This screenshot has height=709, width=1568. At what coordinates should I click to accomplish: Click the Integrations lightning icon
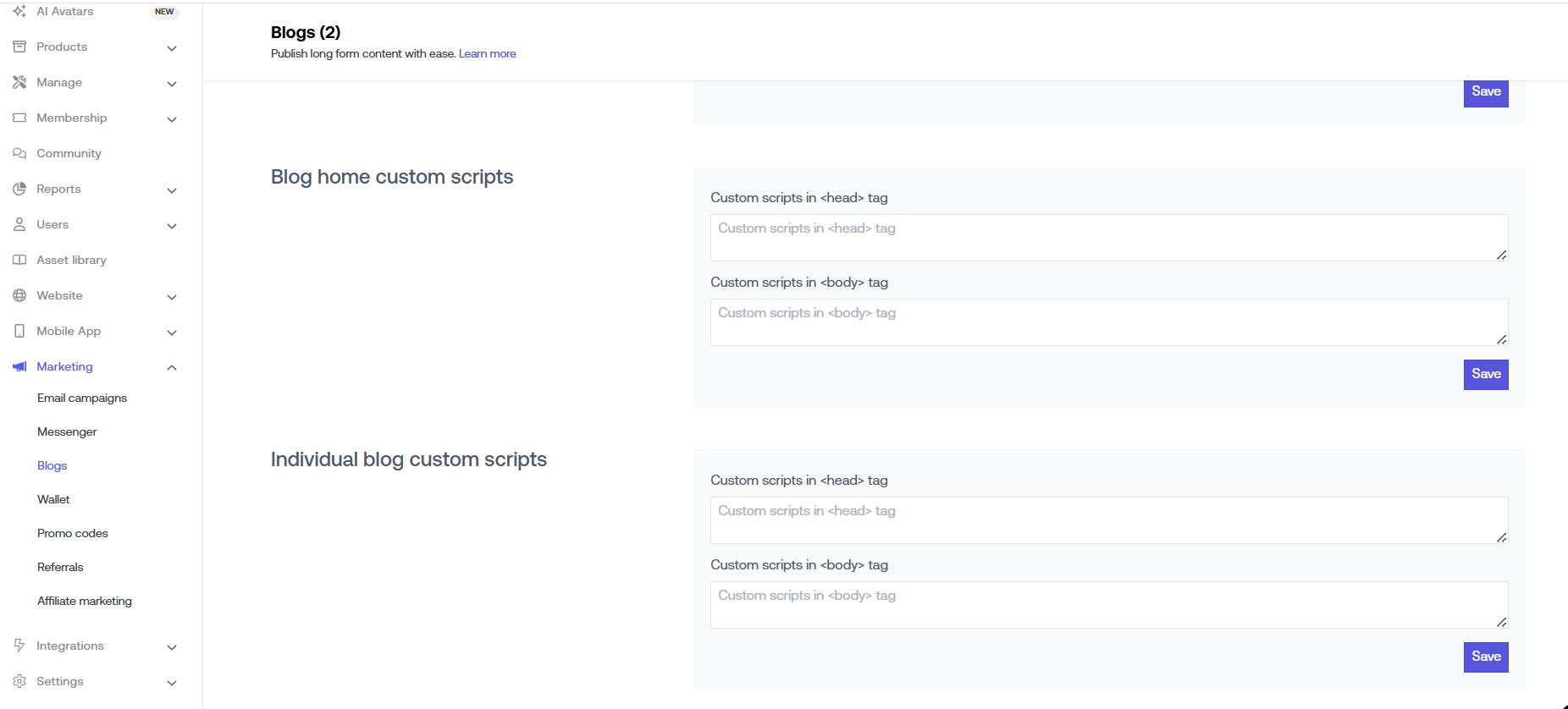(x=19, y=646)
